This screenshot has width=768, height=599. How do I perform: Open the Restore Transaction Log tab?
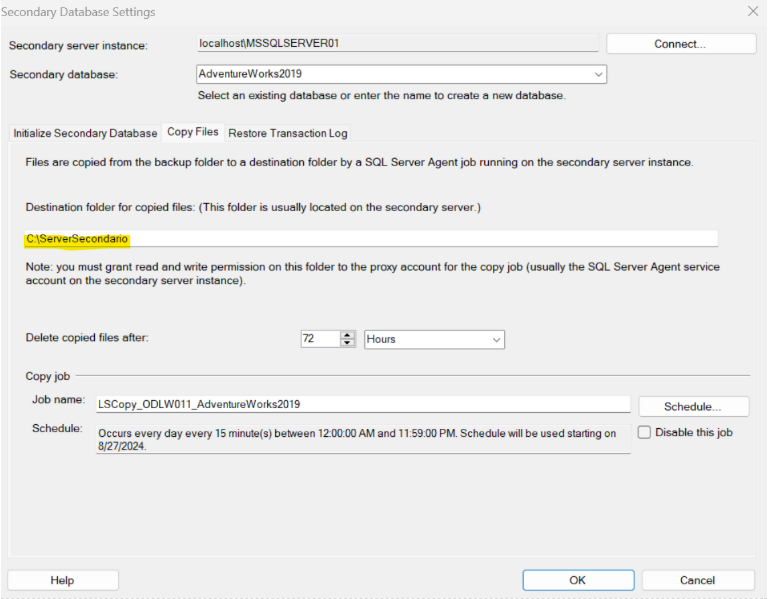coord(288,133)
